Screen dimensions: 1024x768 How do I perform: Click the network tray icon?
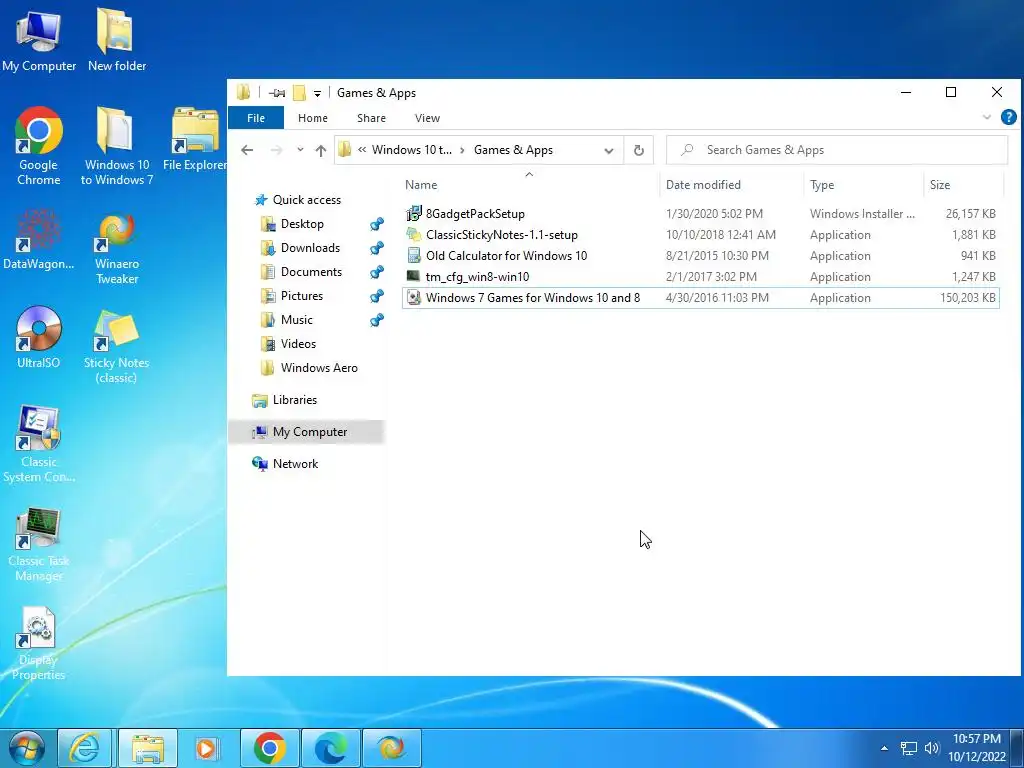coord(908,748)
